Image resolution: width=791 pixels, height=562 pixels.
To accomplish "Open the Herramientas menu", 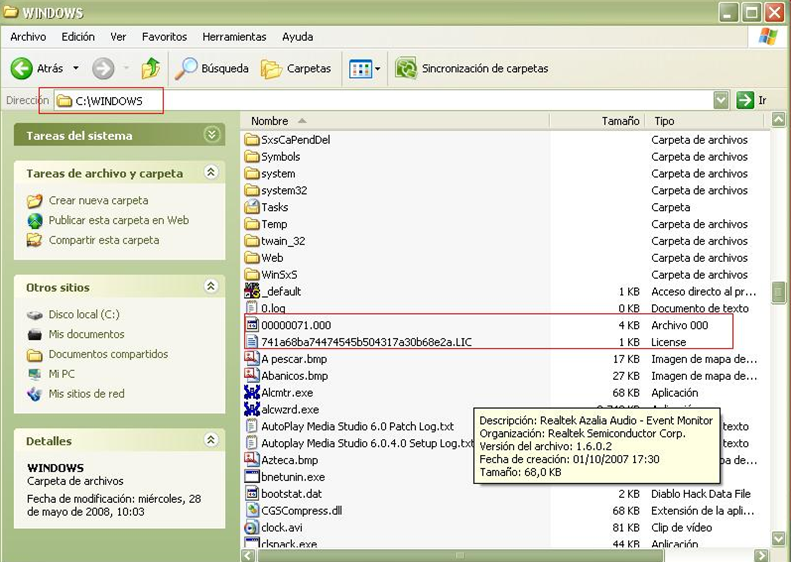I will (234, 37).
